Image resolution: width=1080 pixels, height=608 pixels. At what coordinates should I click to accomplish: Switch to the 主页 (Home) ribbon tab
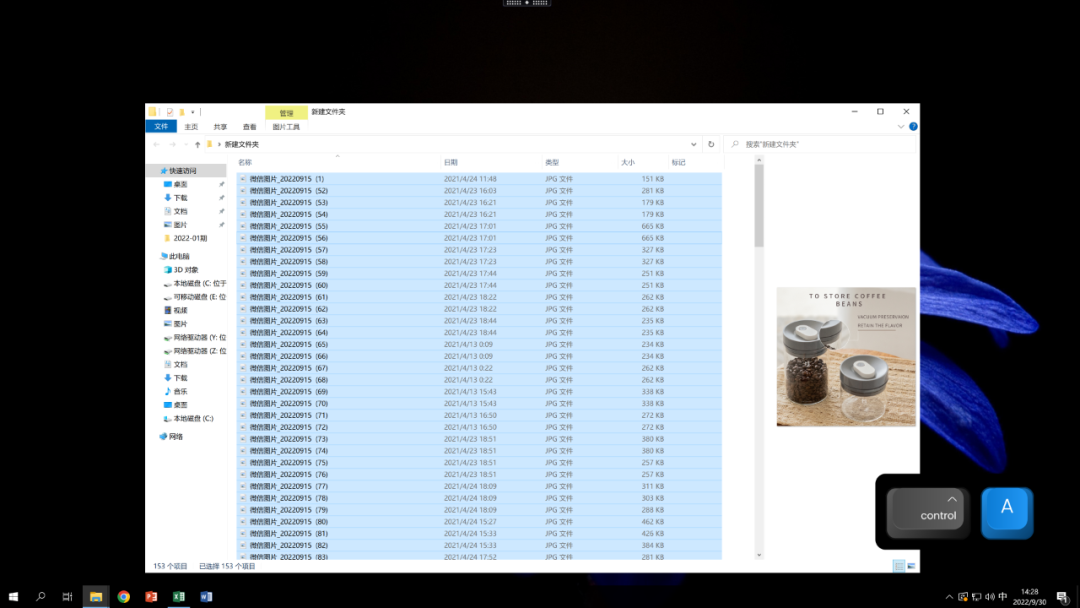[x=191, y=127]
